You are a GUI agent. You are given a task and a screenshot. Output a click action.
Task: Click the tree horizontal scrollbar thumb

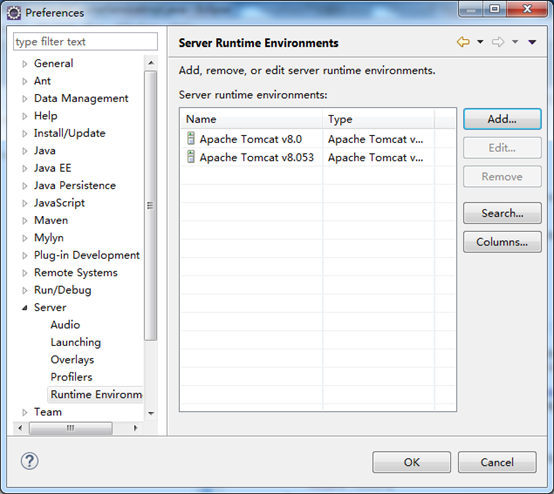tap(71, 428)
